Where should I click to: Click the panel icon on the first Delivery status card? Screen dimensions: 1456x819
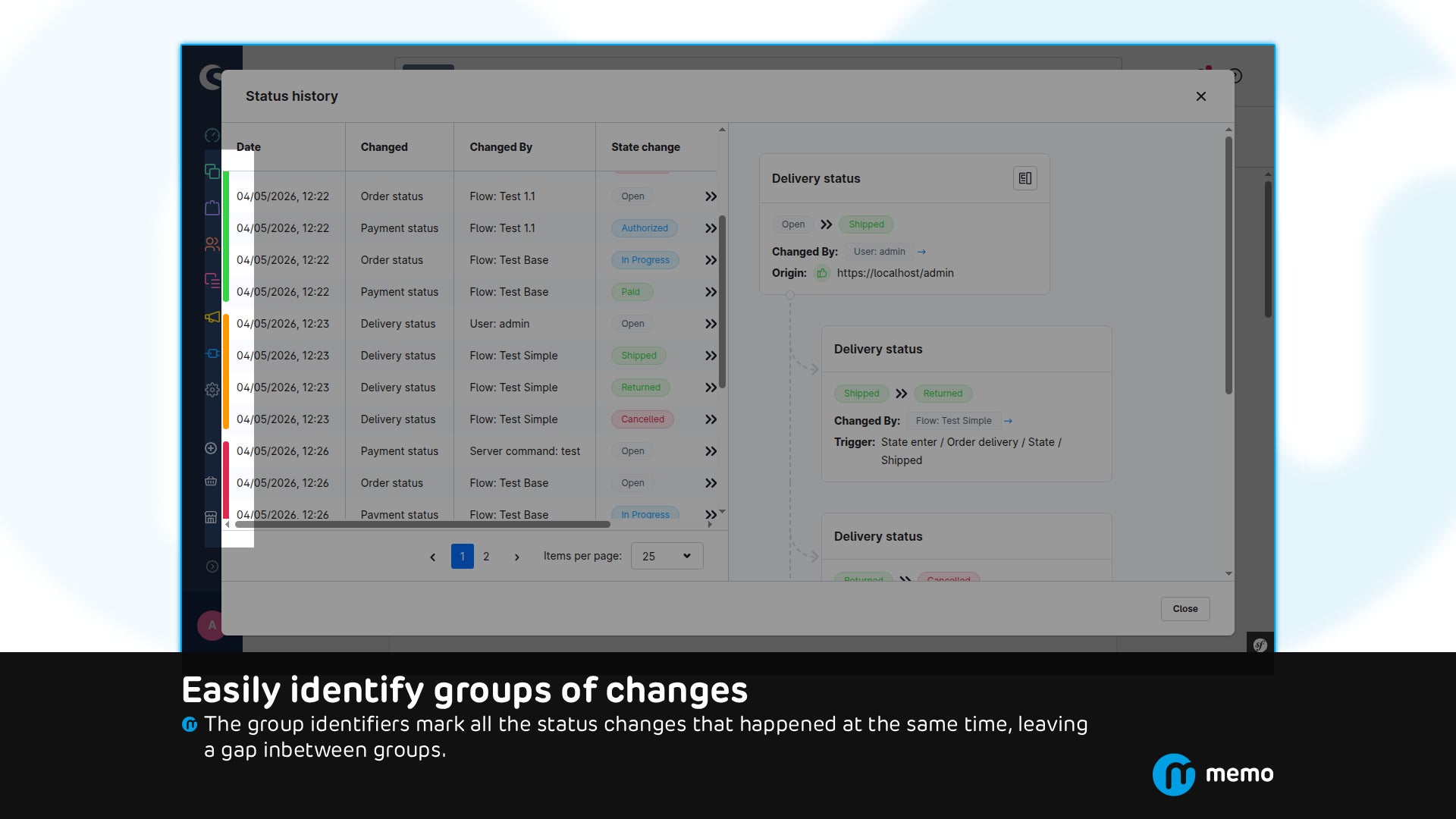point(1025,178)
